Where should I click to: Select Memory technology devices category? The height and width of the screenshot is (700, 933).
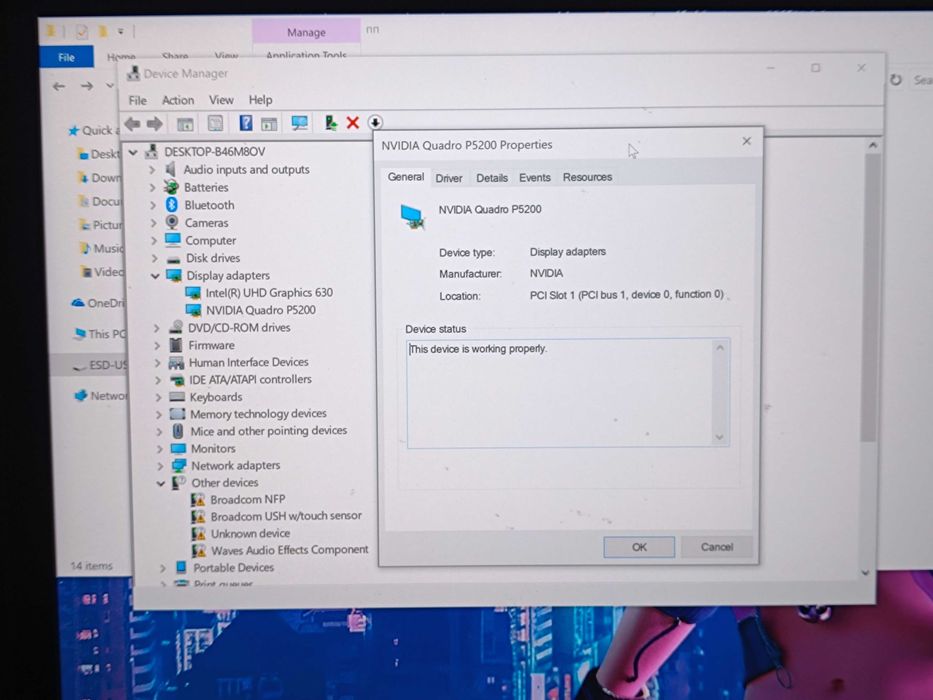pyautogui.click(x=258, y=414)
